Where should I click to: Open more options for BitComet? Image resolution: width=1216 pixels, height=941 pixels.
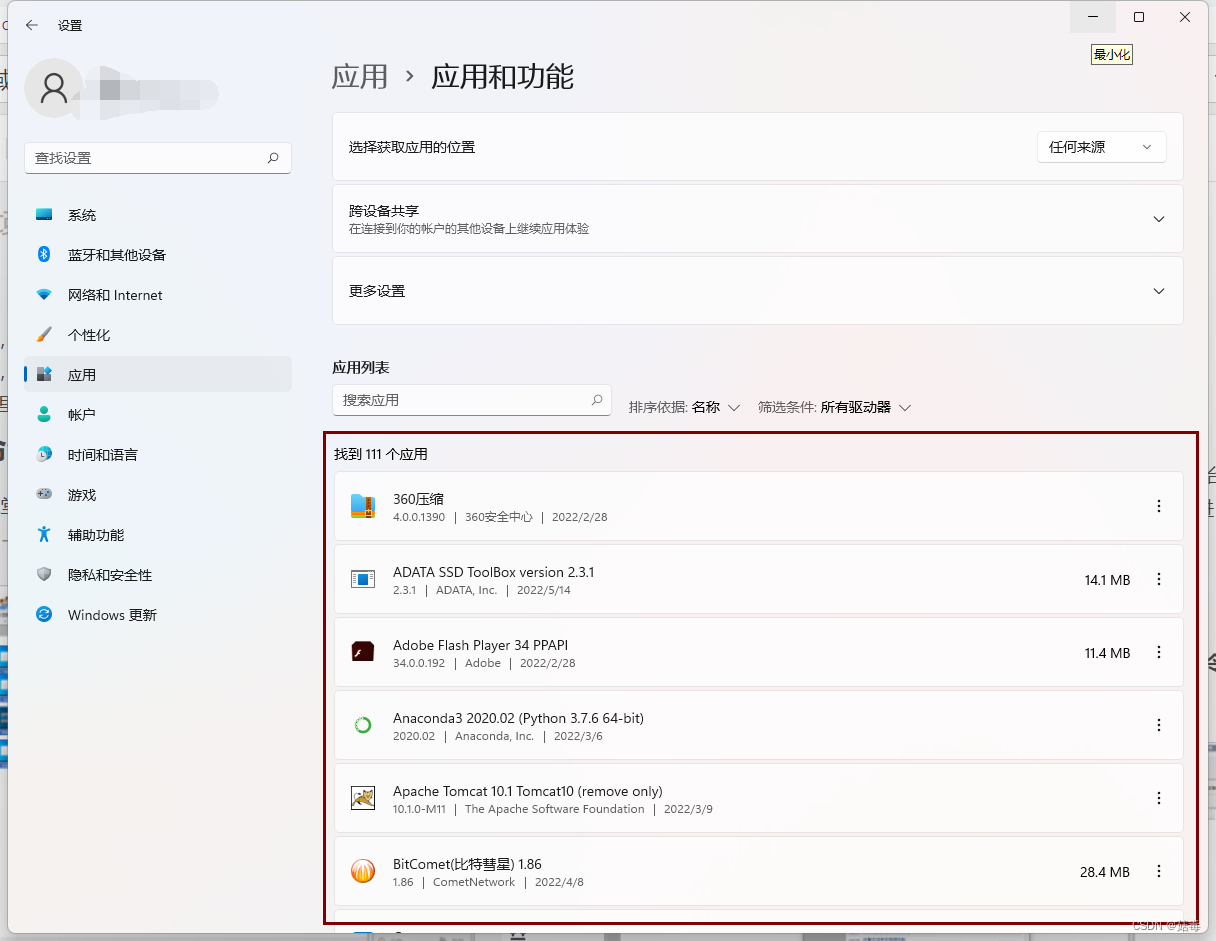click(1159, 871)
